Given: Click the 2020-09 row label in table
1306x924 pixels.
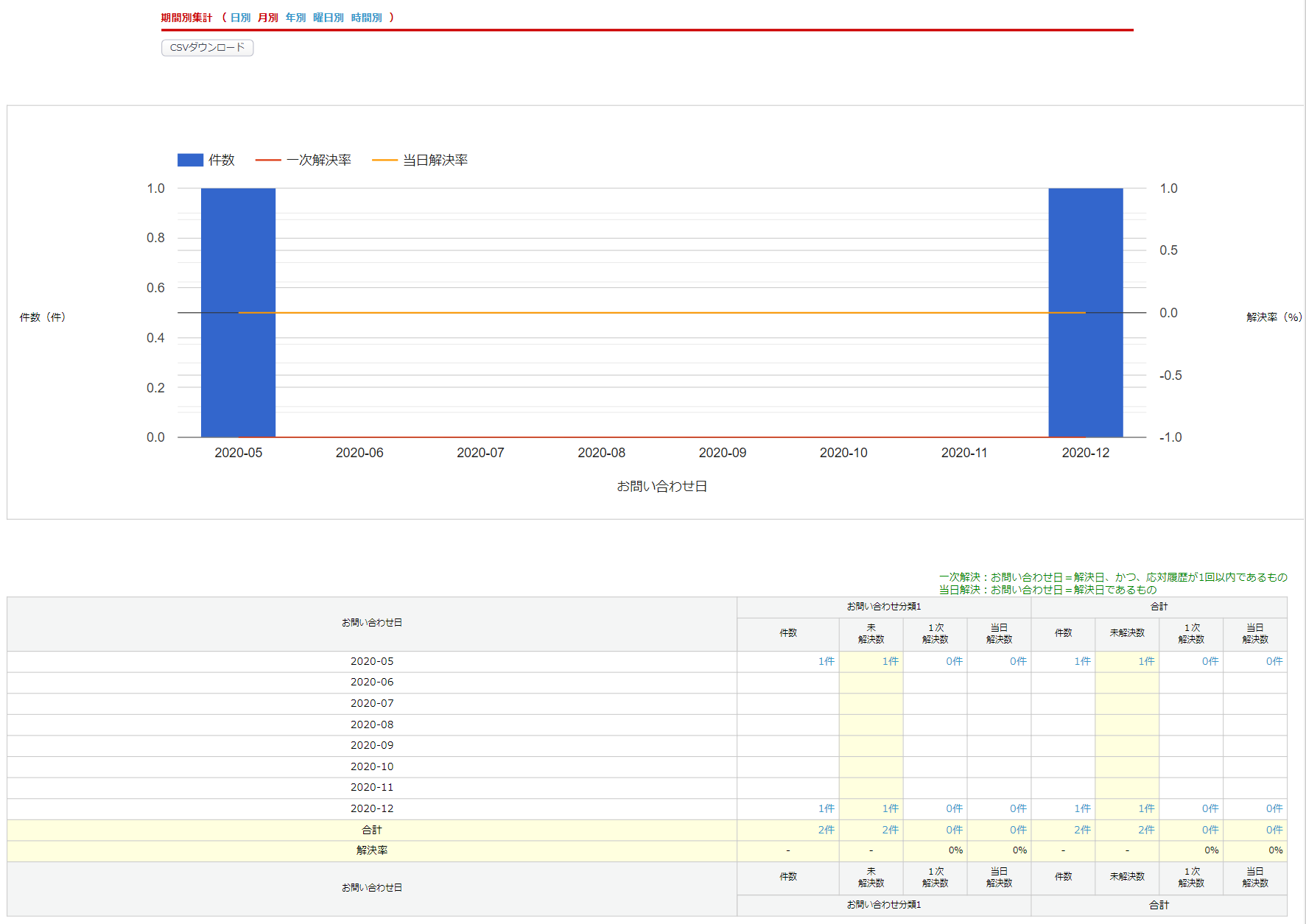Looking at the screenshot, I should [372, 745].
